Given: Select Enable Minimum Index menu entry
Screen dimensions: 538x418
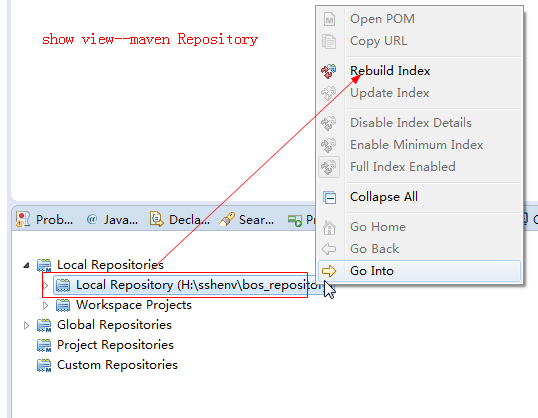Looking at the screenshot, I should click(419, 145).
